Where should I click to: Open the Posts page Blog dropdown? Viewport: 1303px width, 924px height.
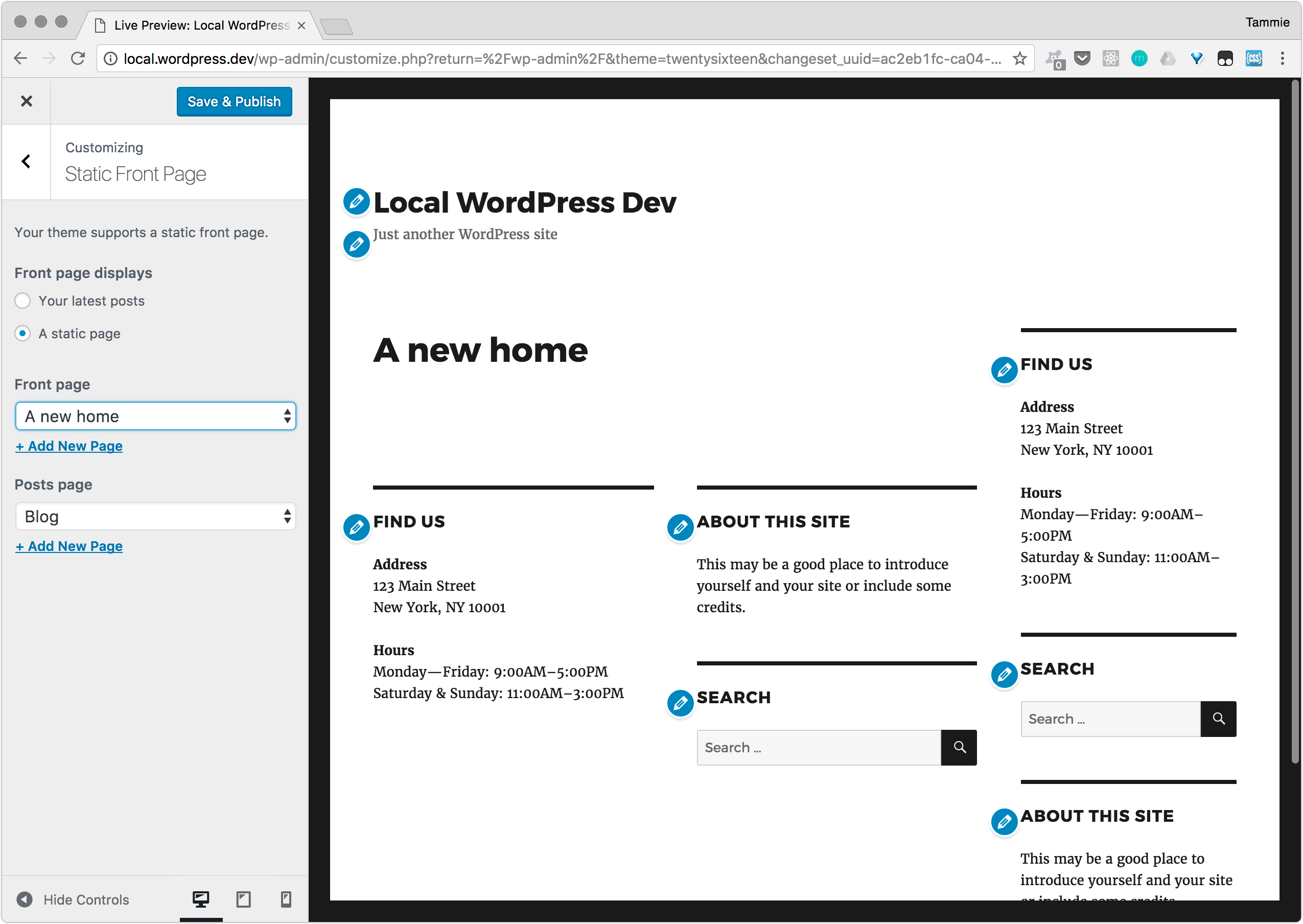click(x=156, y=517)
